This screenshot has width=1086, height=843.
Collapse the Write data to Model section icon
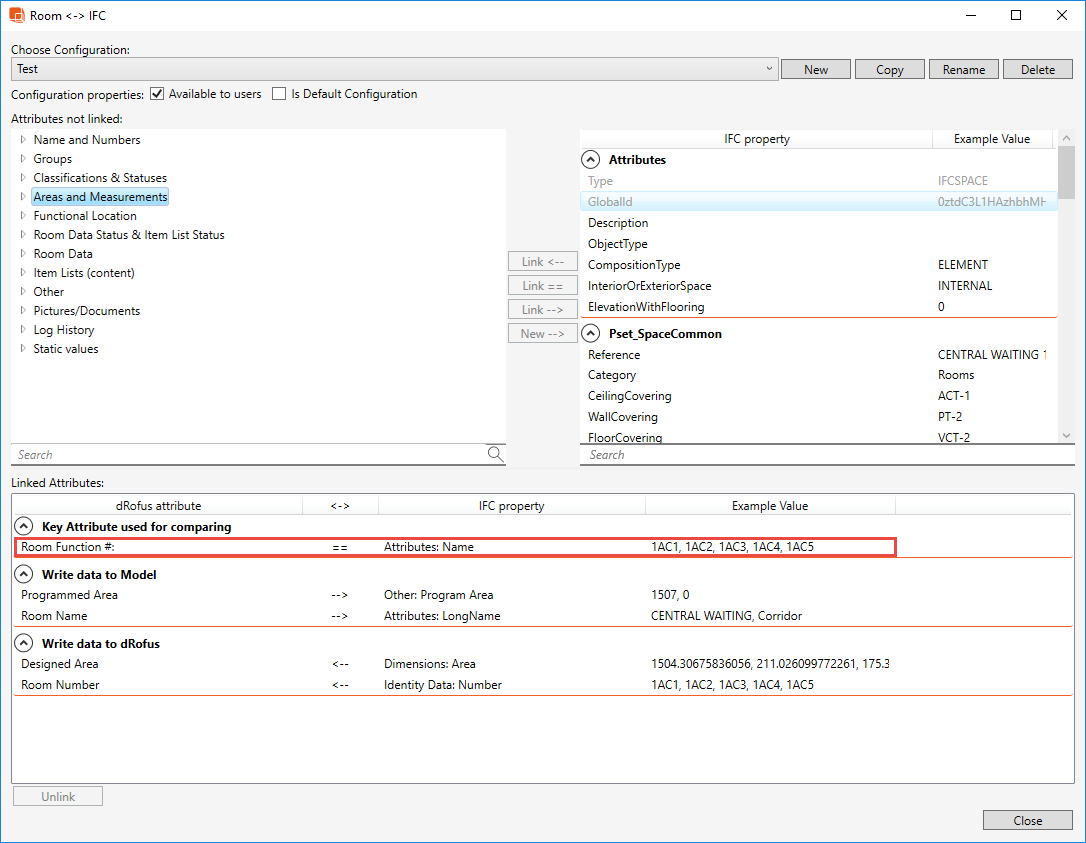[23, 574]
